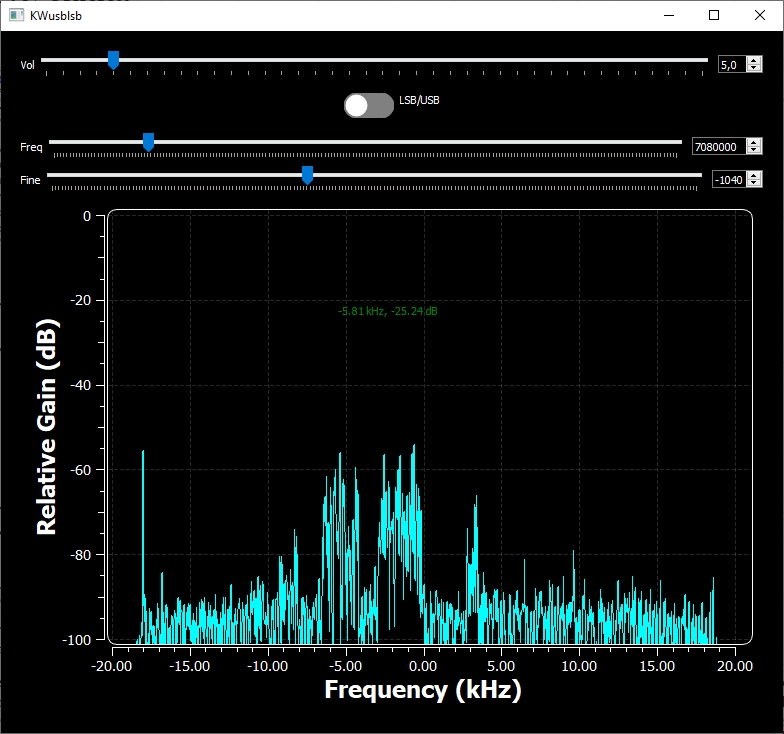Decrease volume with the Vol down arrow
The height and width of the screenshot is (734, 784).
tap(755, 69)
